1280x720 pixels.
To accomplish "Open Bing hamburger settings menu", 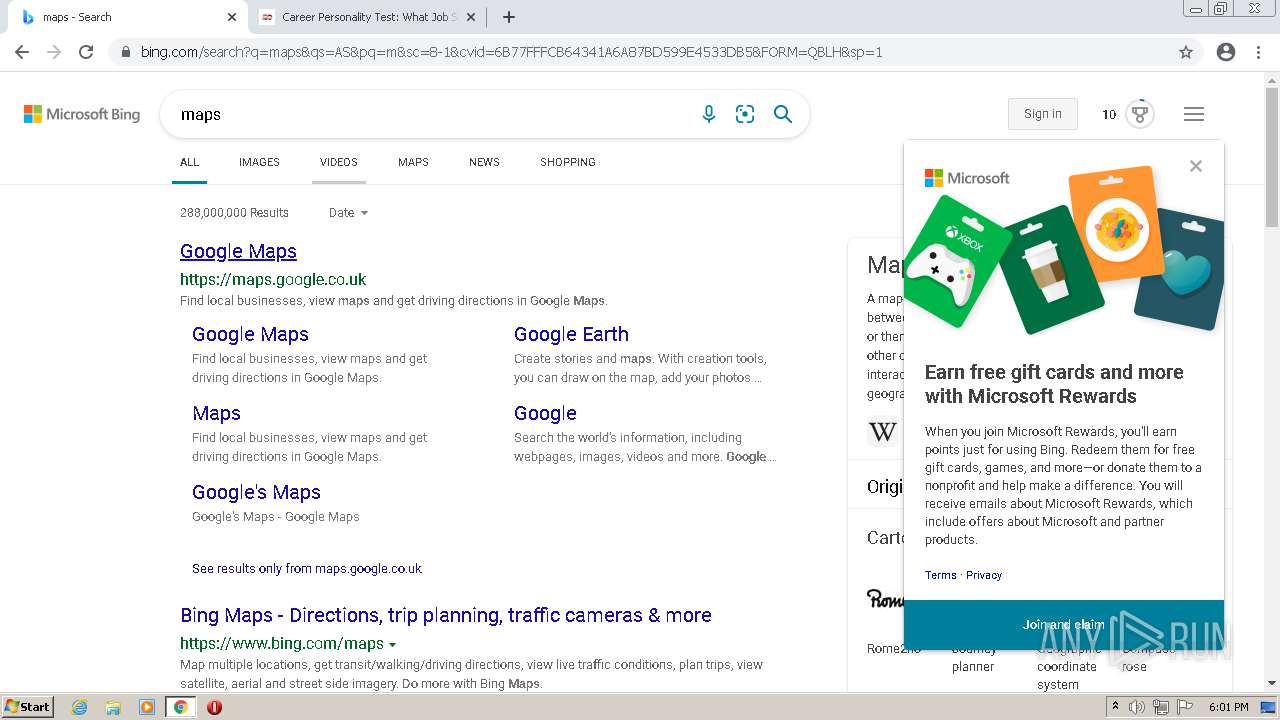I will pos(1194,114).
